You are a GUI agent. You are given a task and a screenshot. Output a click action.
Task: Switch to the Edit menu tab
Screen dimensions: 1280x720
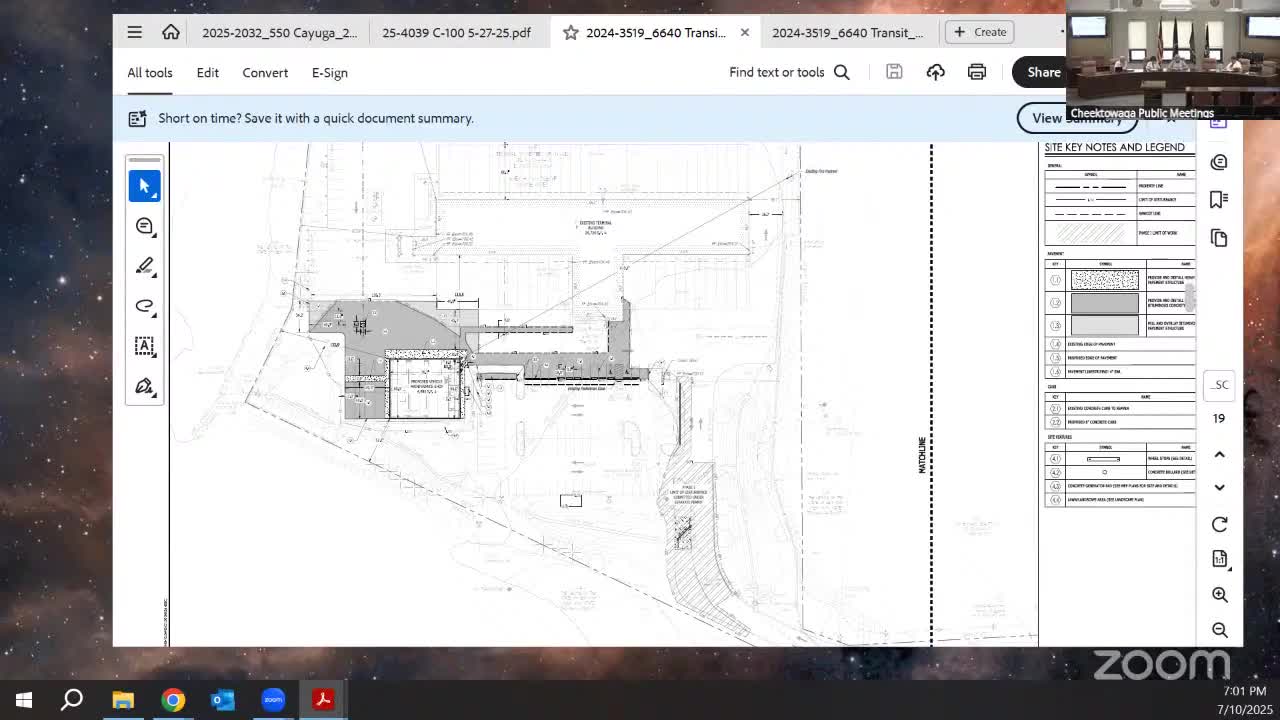tap(207, 72)
